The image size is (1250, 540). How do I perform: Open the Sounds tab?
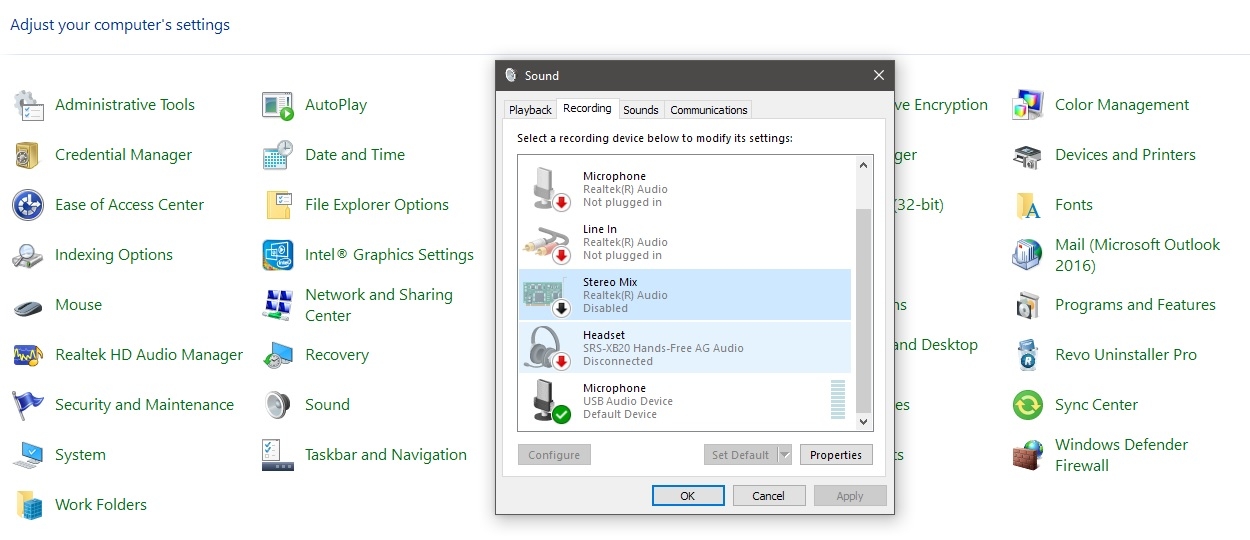pos(641,110)
